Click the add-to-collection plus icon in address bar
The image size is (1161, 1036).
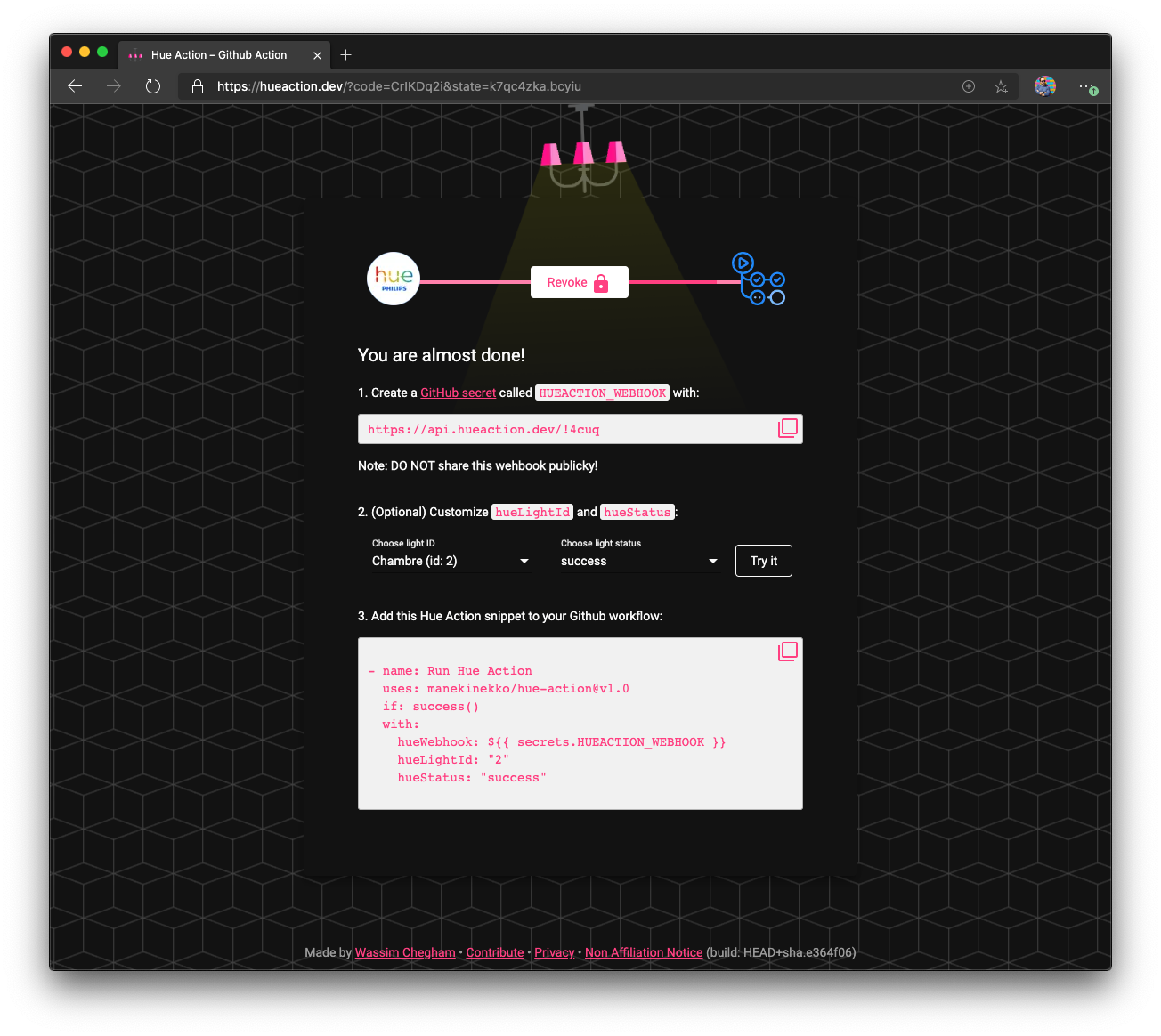pyautogui.click(x=969, y=86)
